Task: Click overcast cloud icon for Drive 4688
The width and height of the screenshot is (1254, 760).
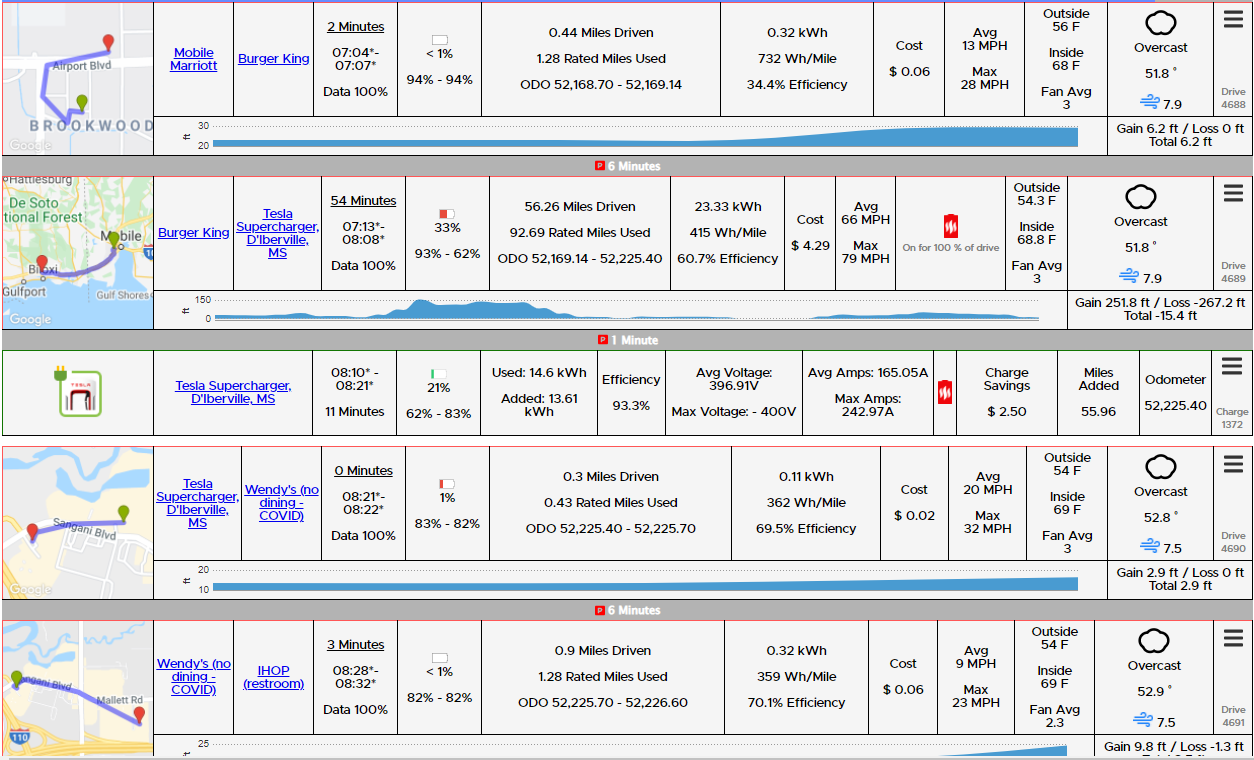Action: pyautogui.click(x=1161, y=25)
